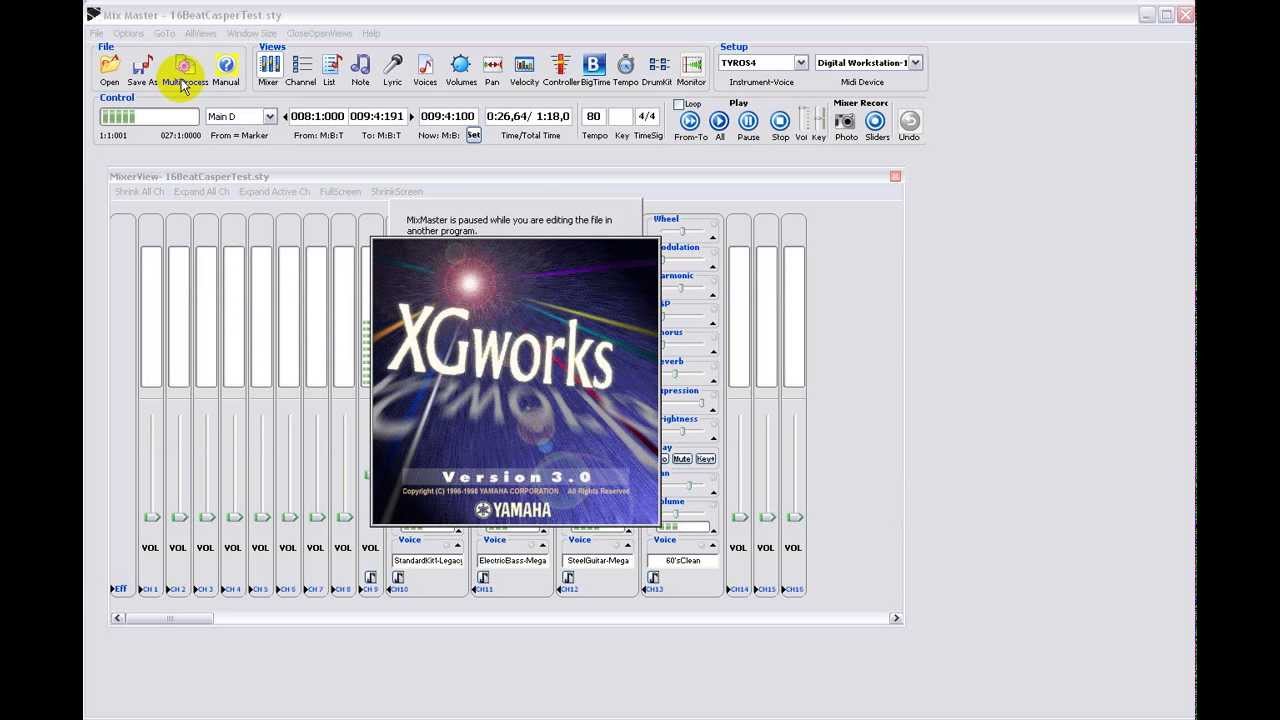
Task: Pause playback
Action: pyautogui.click(x=748, y=121)
